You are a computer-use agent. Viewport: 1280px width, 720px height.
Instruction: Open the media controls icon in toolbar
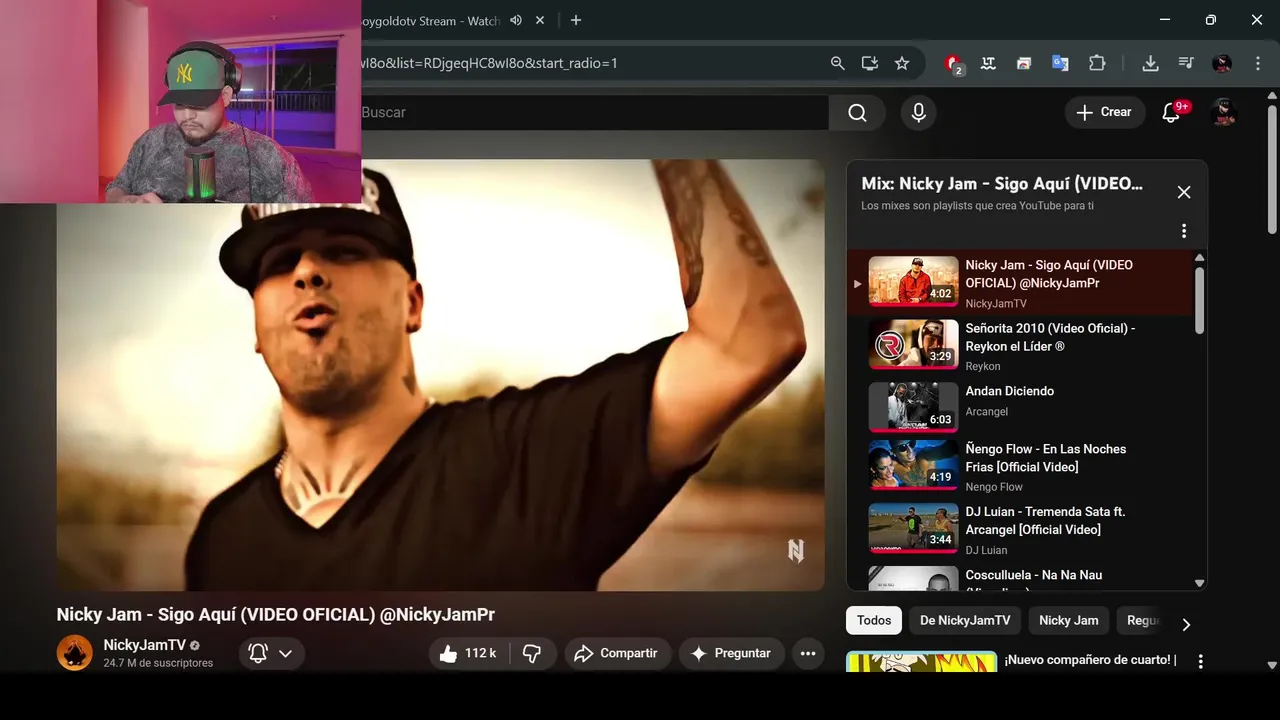click(1186, 63)
